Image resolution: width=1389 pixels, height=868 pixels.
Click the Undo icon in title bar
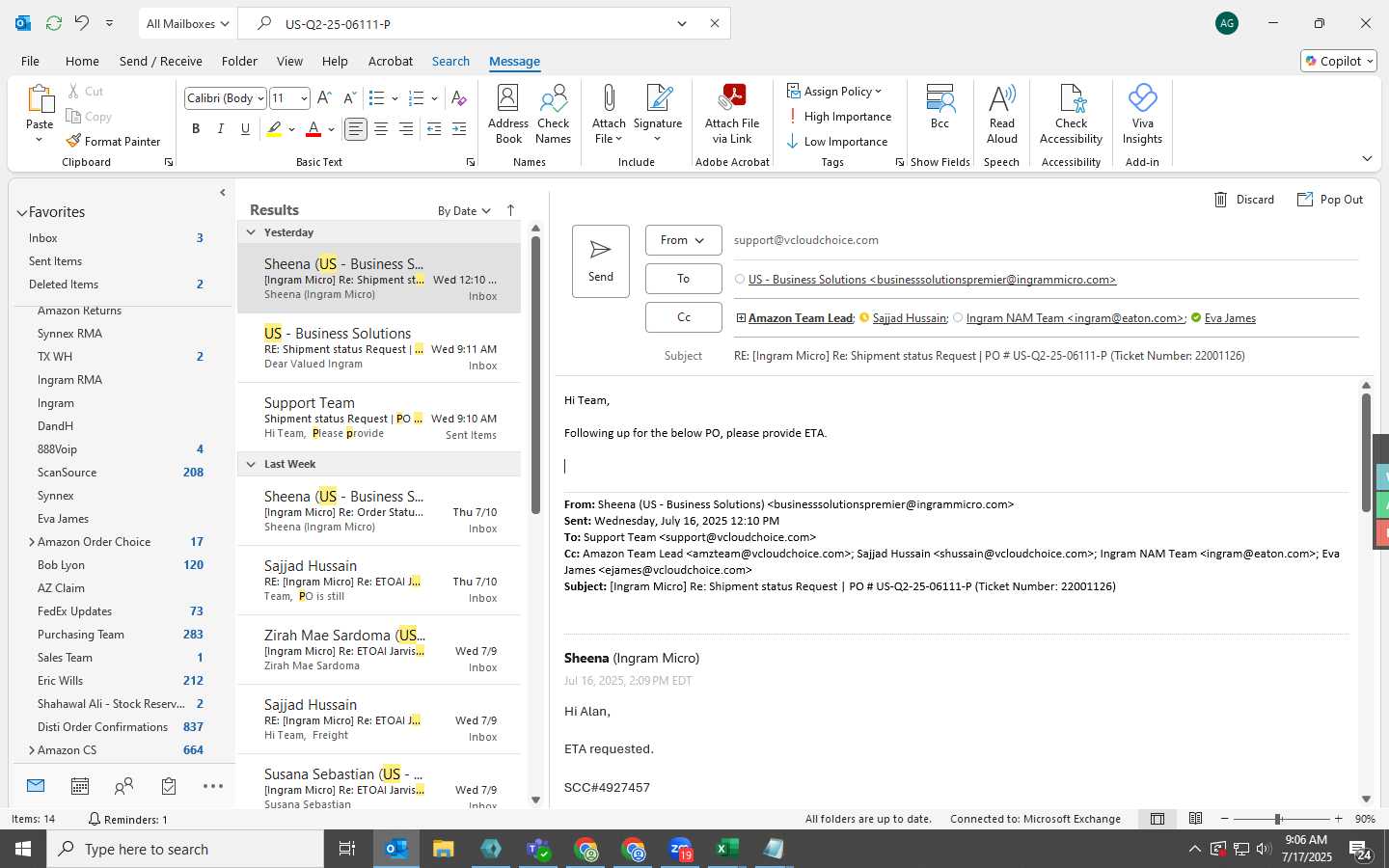[83, 23]
